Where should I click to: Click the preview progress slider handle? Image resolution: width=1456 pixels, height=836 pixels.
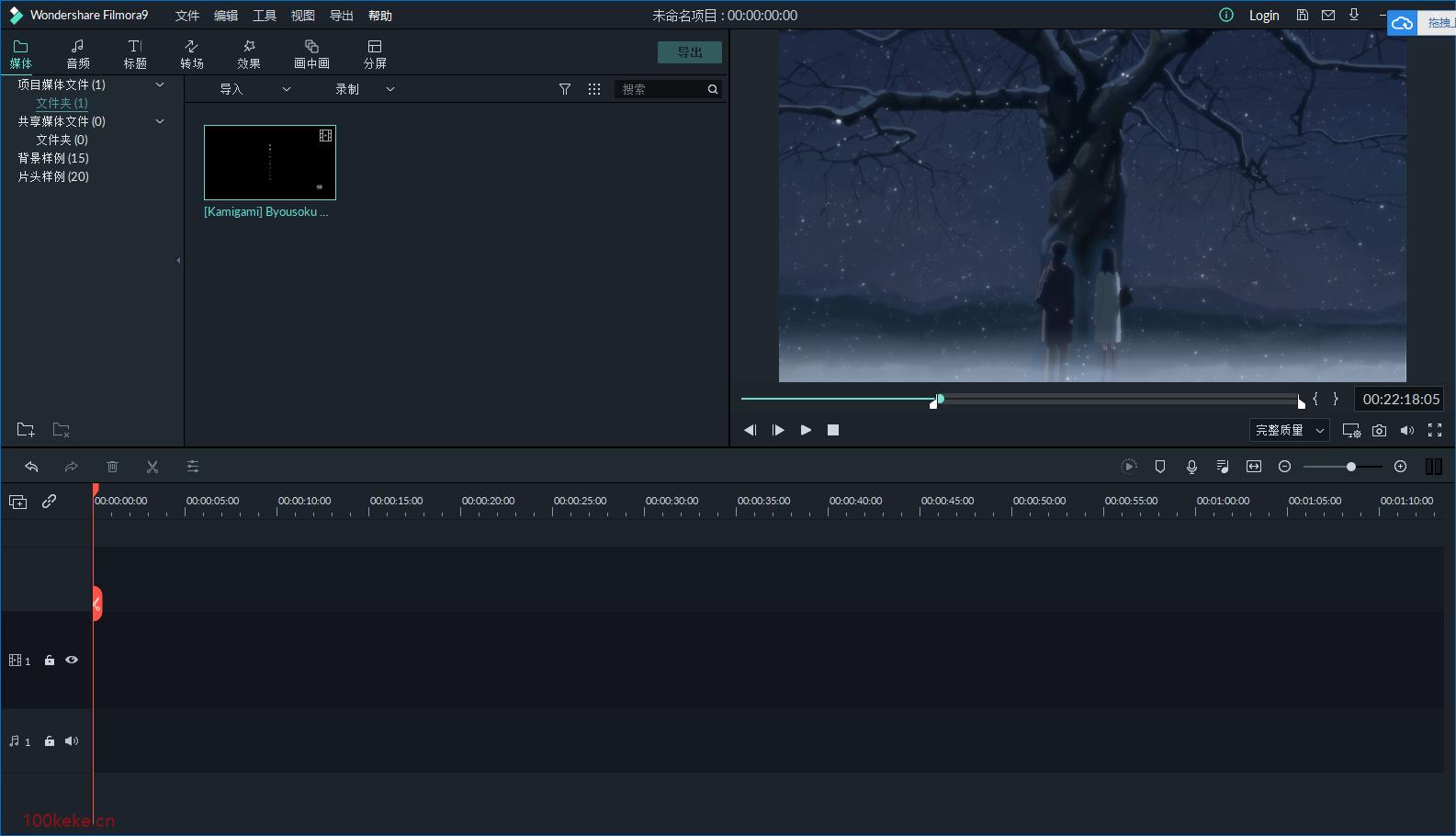pyautogui.click(x=940, y=399)
